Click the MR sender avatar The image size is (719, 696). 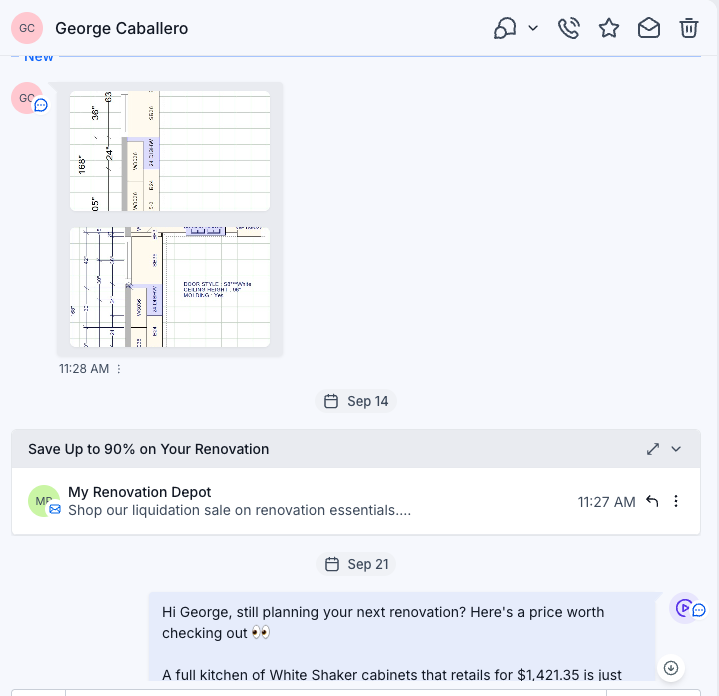click(x=44, y=501)
